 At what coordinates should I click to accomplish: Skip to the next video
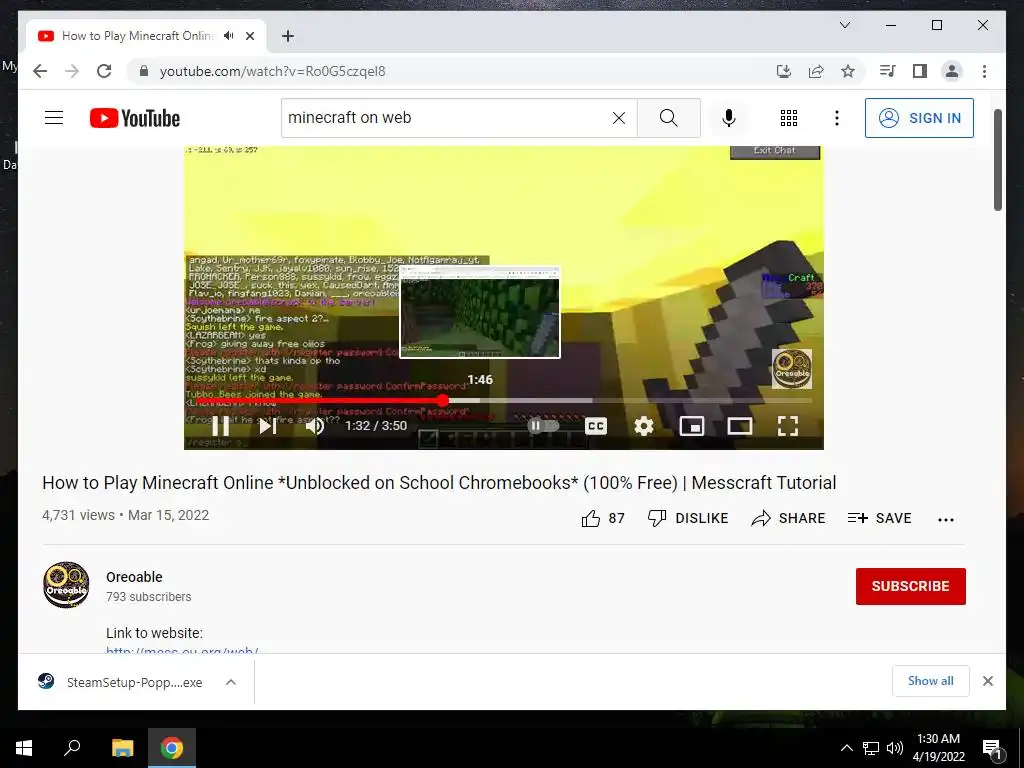click(267, 426)
